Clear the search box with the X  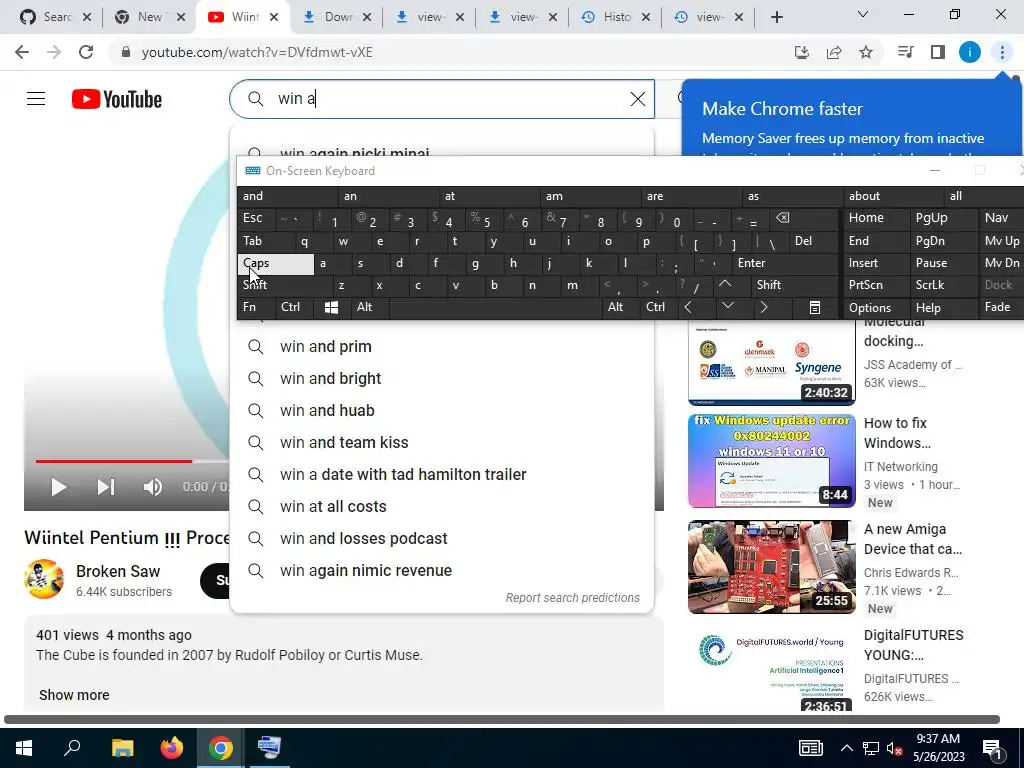pos(637,99)
